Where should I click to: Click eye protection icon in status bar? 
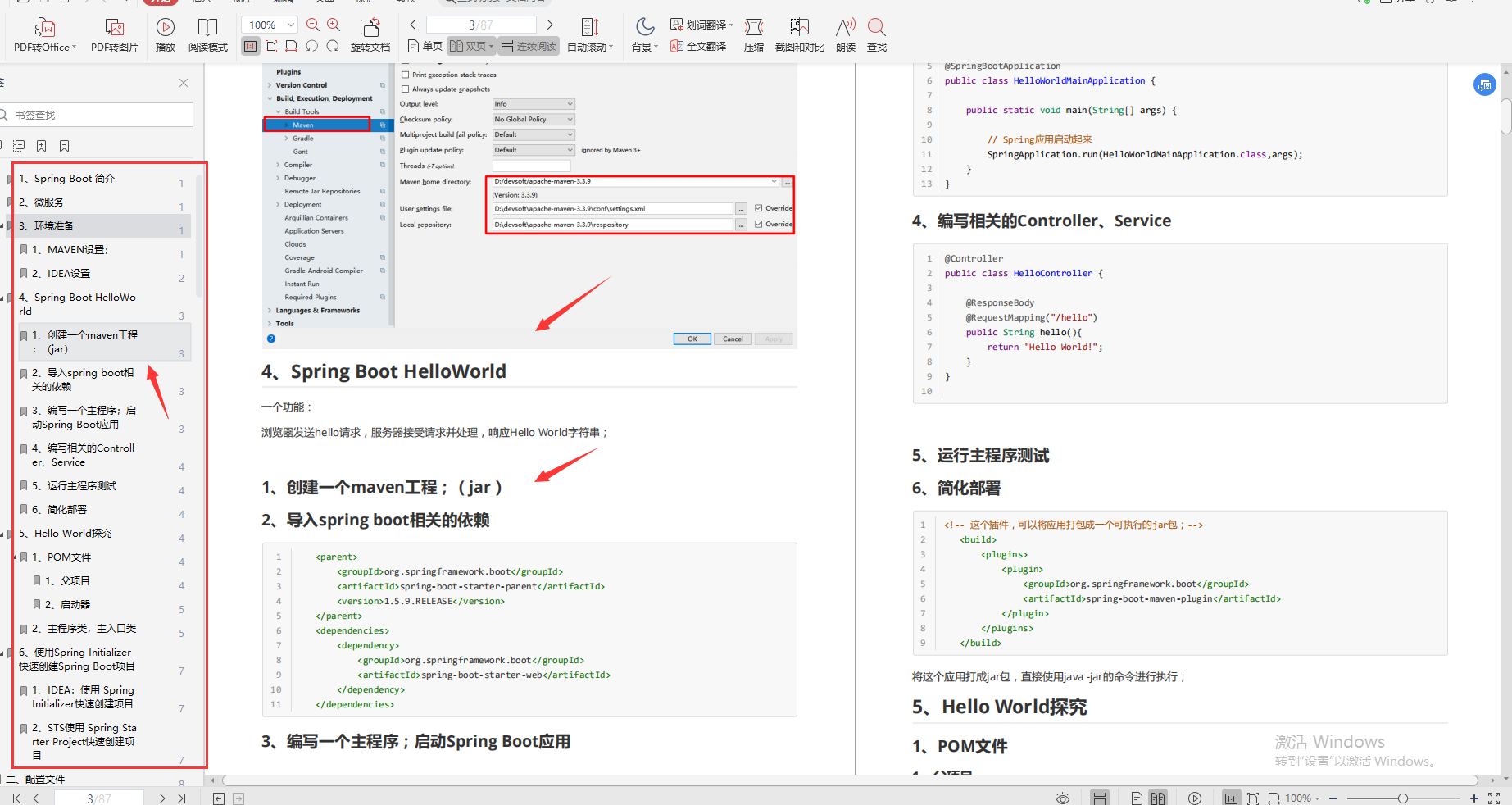pyautogui.click(x=1063, y=798)
